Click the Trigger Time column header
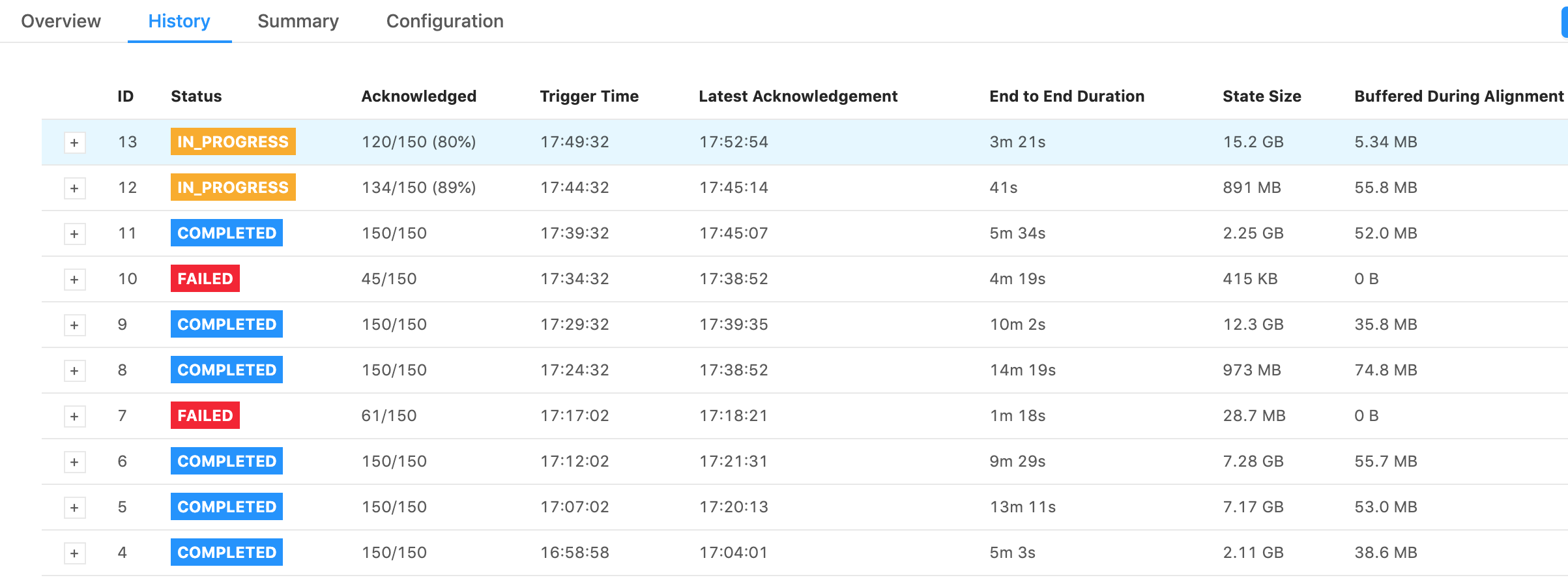 point(588,96)
